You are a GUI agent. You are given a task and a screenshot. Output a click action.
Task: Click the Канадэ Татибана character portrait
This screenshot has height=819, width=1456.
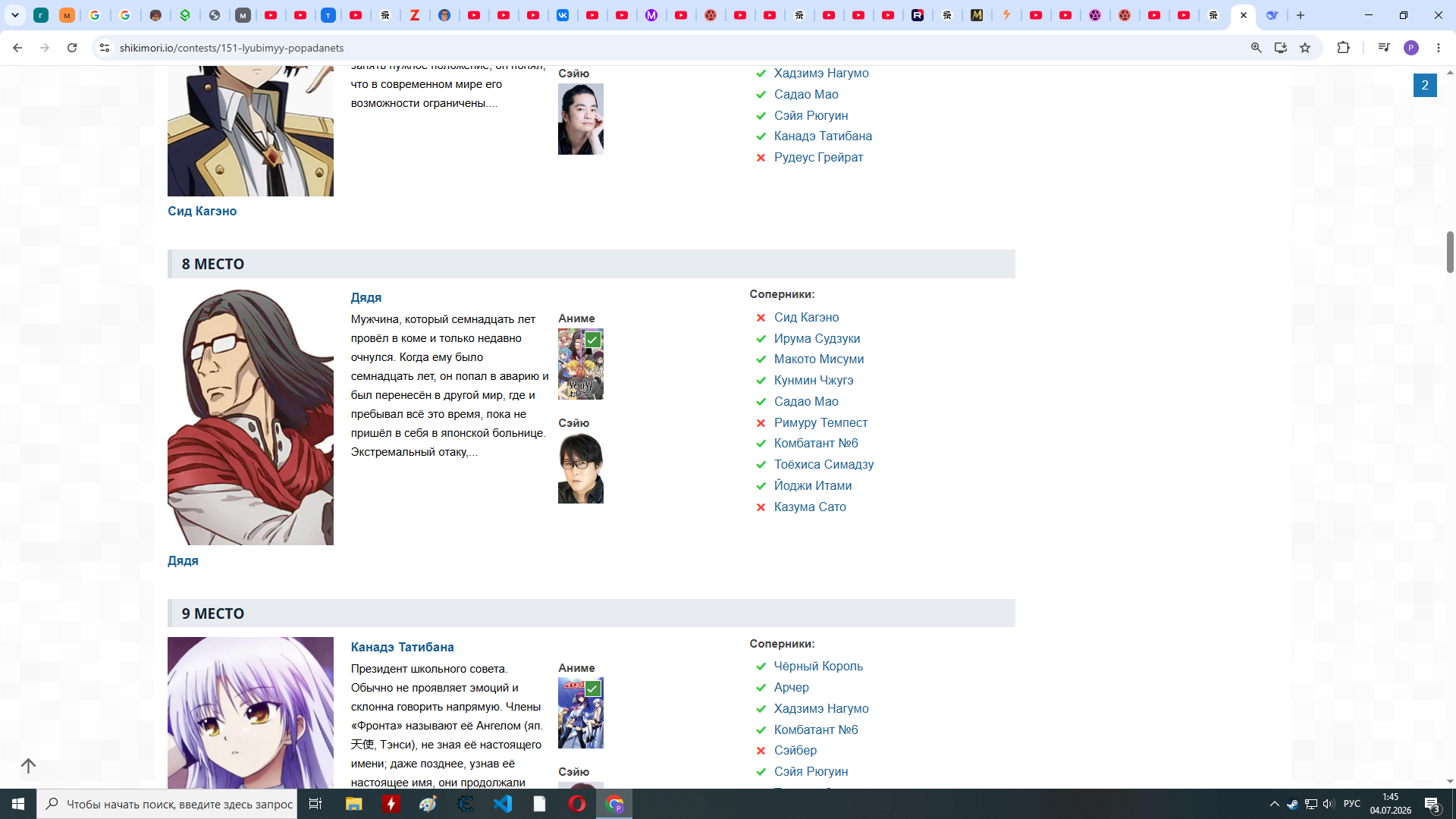pos(250,713)
